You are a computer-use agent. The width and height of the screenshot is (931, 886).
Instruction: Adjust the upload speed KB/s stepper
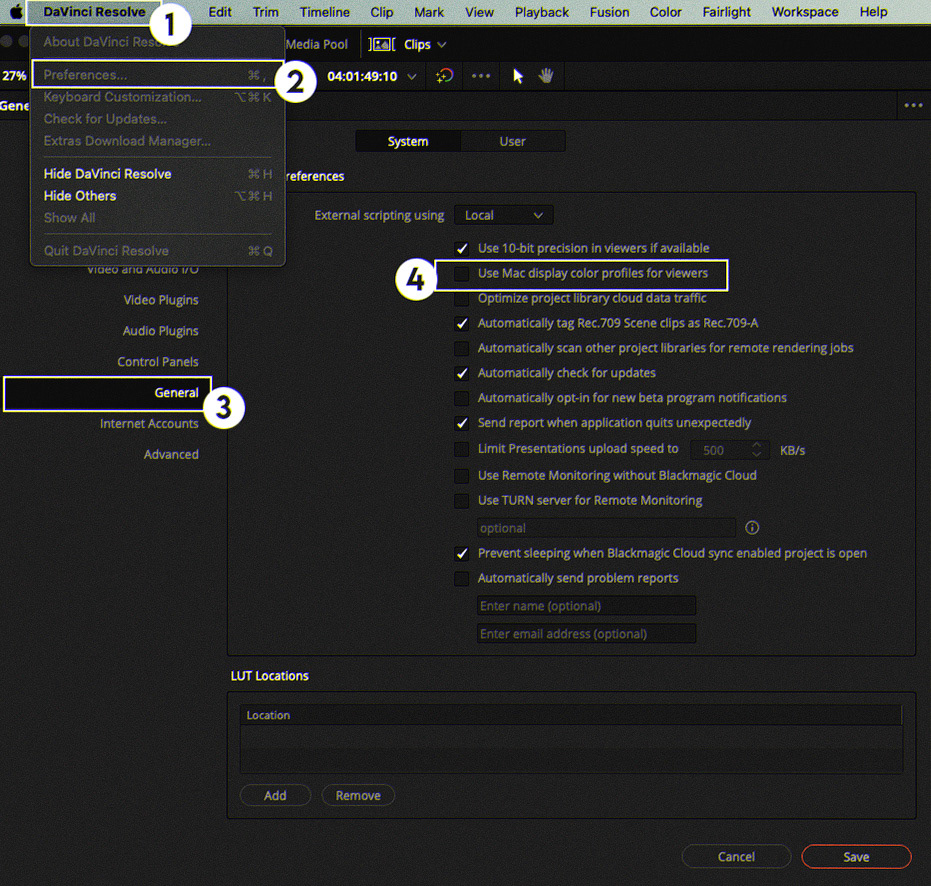pyautogui.click(x=756, y=450)
